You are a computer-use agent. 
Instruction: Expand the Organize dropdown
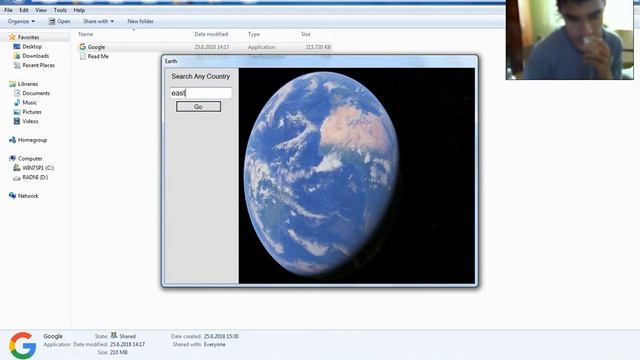pyautogui.click(x=21, y=21)
